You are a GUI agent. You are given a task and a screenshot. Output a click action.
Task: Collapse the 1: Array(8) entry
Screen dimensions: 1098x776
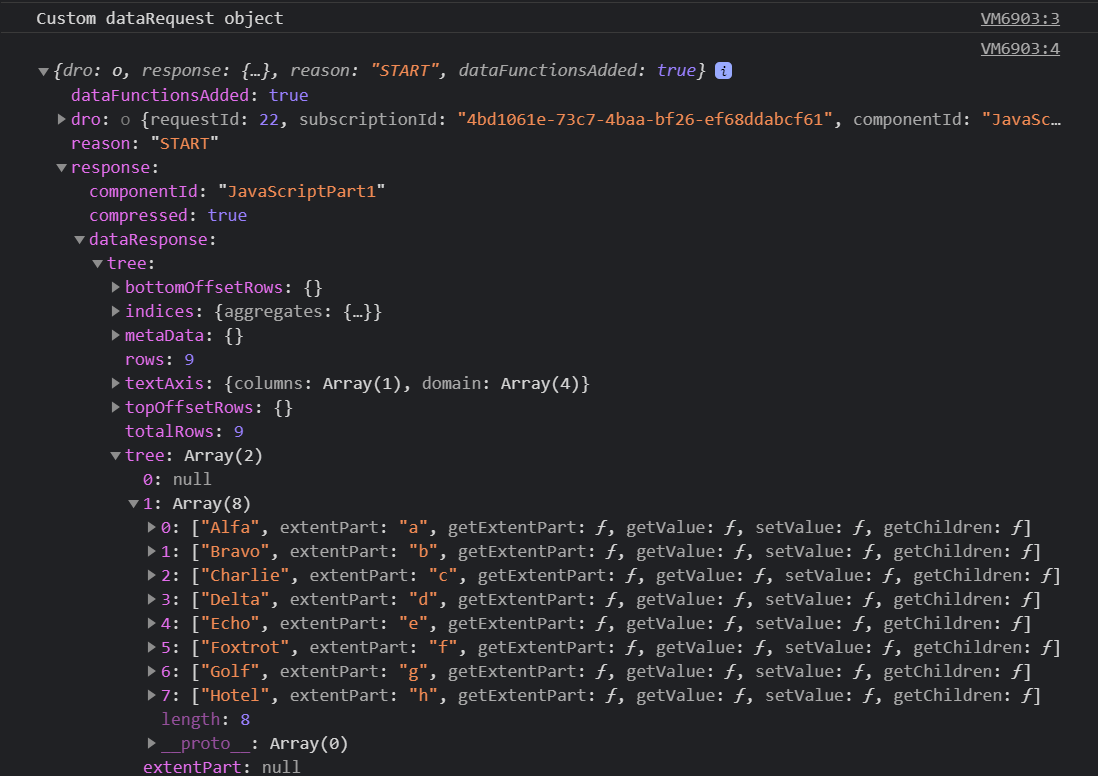point(133,504)
